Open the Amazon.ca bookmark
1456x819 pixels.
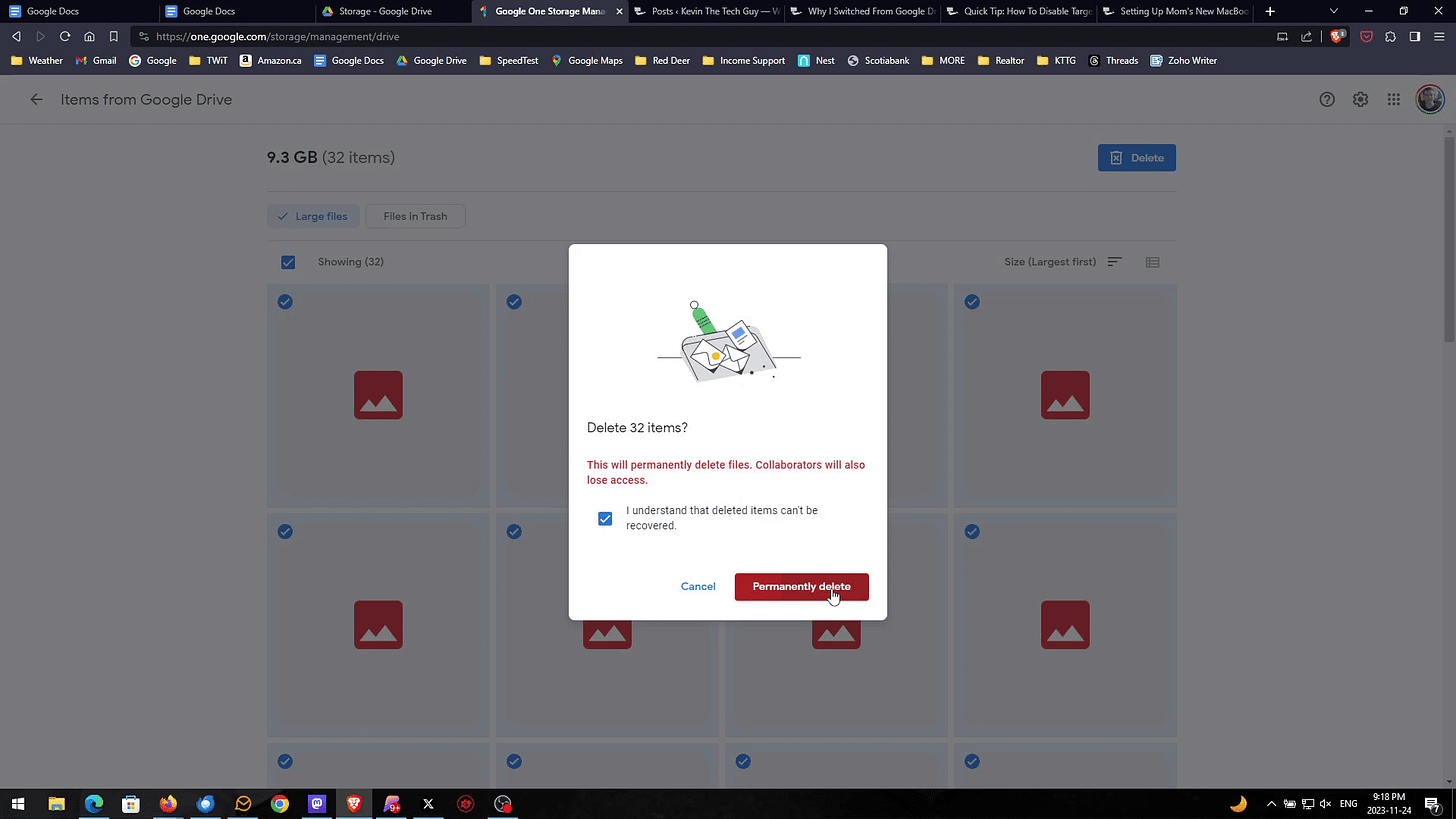[x=270, y=60]
